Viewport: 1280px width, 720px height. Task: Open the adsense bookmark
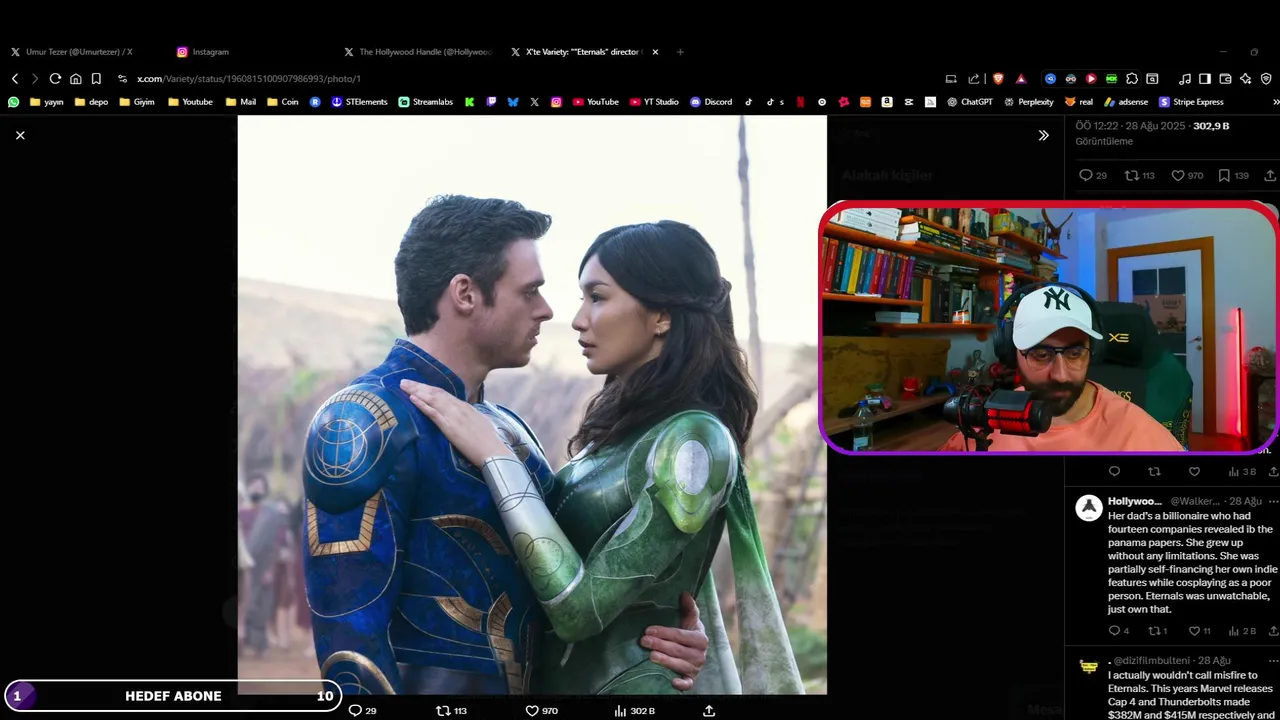[x=1127, y=102]
